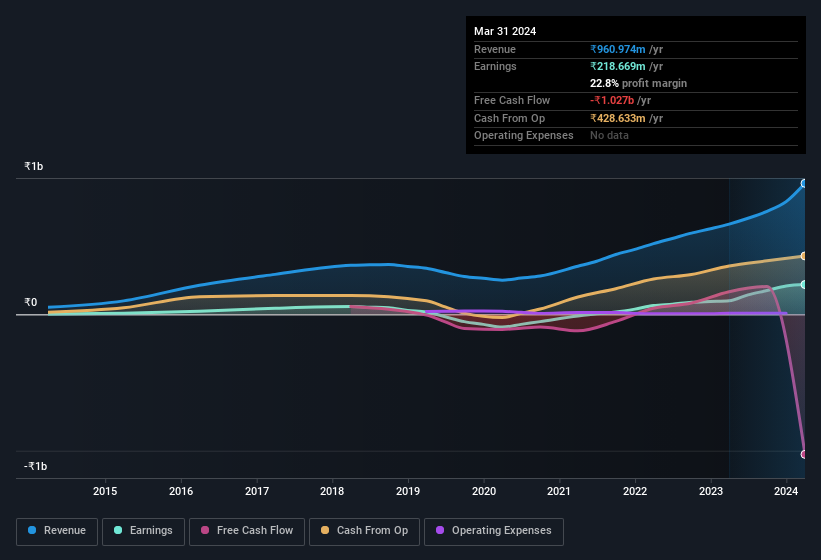Click the Free Cash Flow row label in tooltip
821x560 pixels.
(x=512, y=100)
